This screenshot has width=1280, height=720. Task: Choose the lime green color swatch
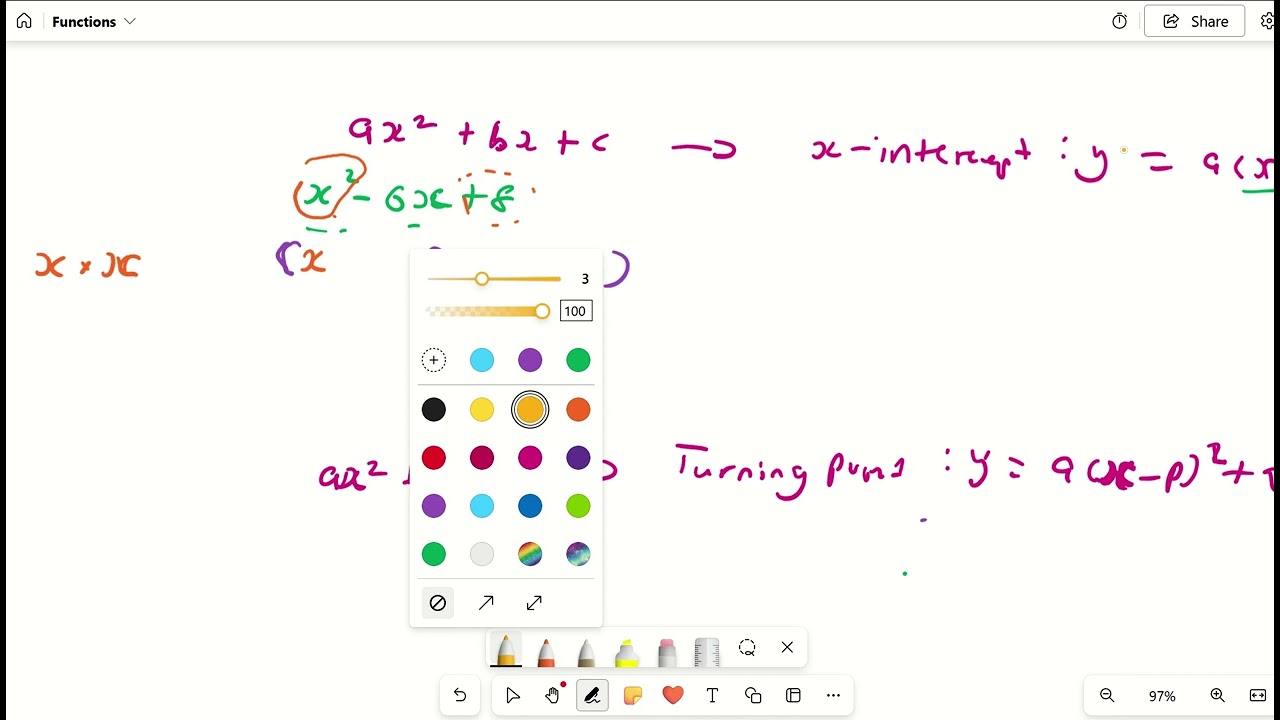pyautogui.click(x=578, y=506)
